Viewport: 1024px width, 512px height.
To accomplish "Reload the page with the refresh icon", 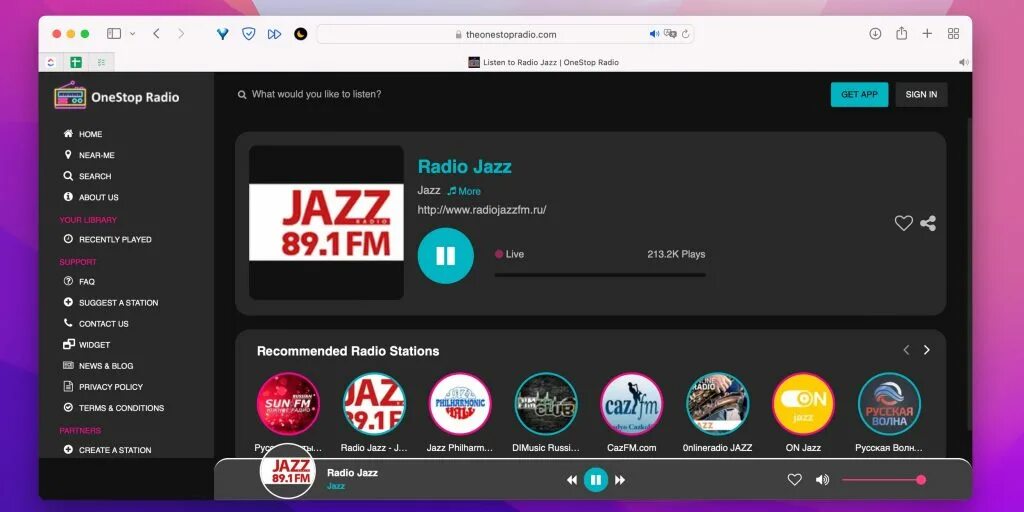I will (685, 34).
